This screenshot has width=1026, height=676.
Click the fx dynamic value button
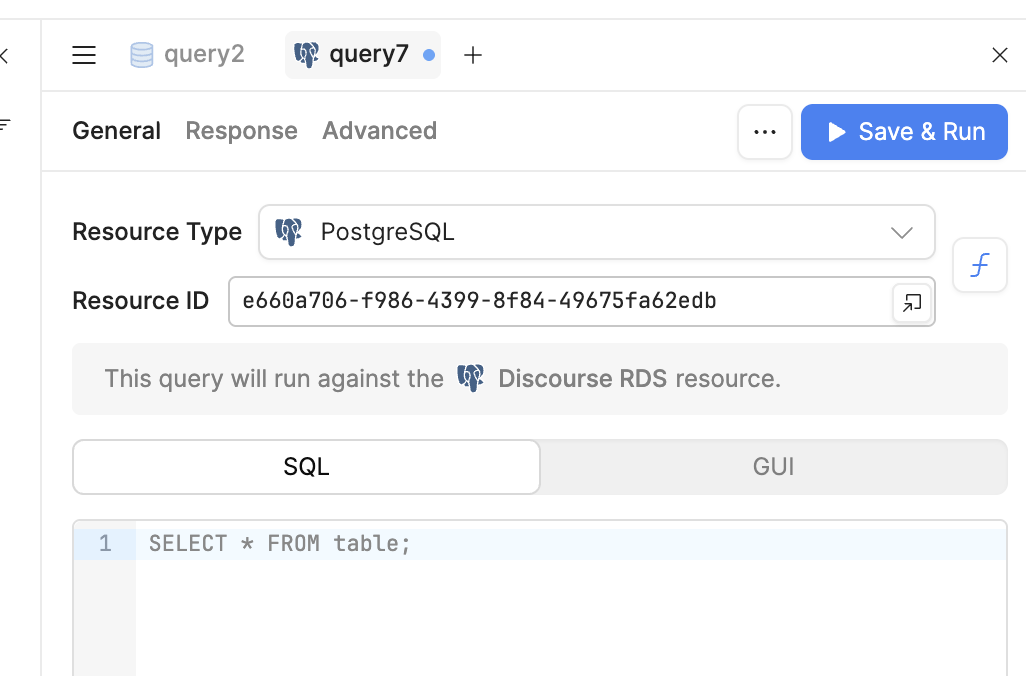(980, 266)
